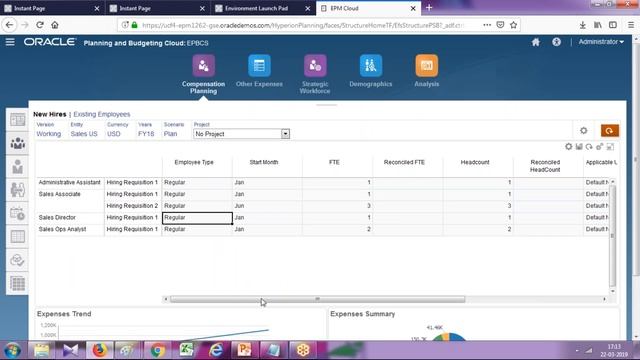Bookmark this page with the star icon
This screenshot has width=640, height=360.
point(513,25)
